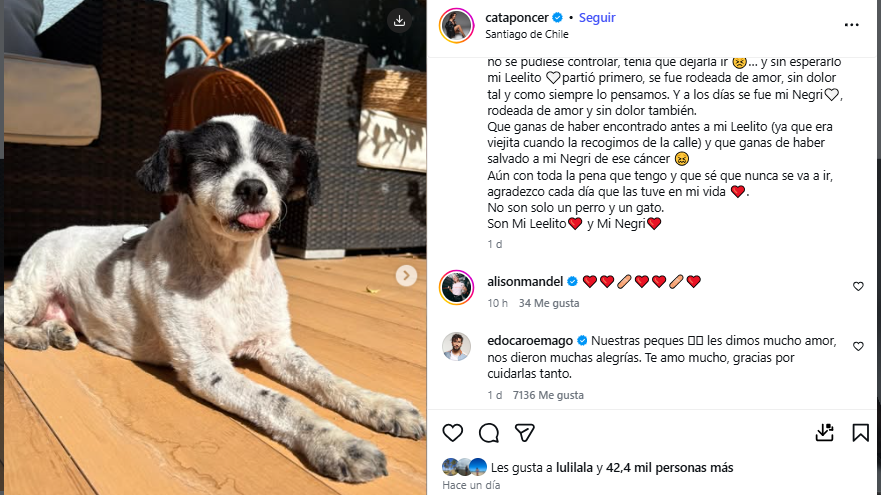Save post with bookmark icon
881x495 pixels.
[860, 433]
